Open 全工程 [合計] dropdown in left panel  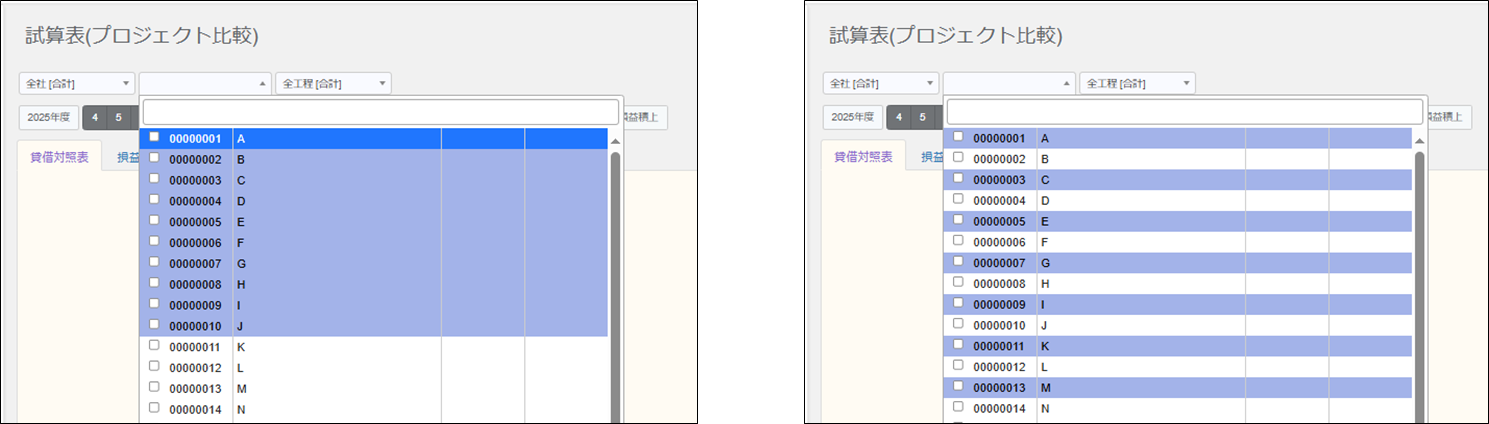[333, 84]
